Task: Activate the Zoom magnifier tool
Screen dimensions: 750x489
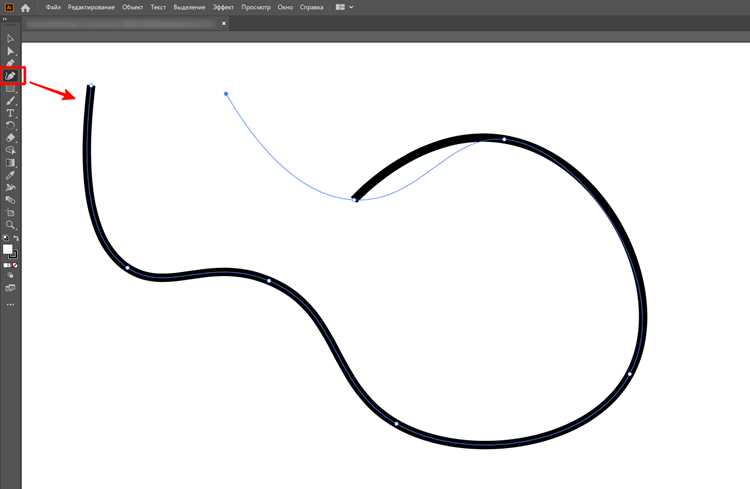Action: (x=10, y=225)
